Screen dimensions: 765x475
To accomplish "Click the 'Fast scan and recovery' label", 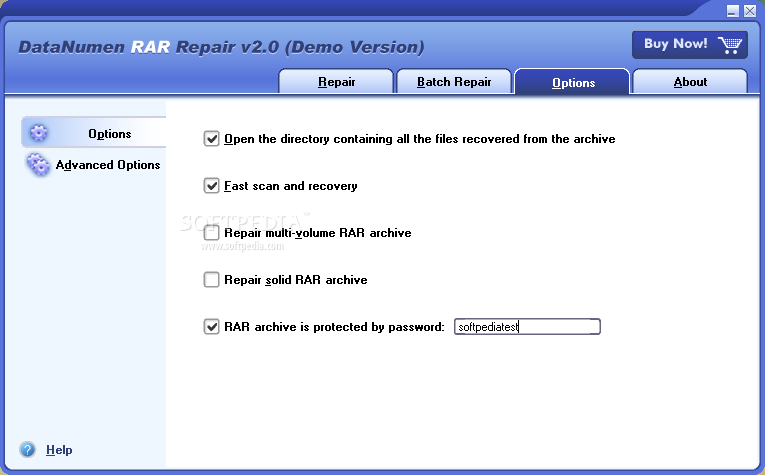I will point(290,186).
